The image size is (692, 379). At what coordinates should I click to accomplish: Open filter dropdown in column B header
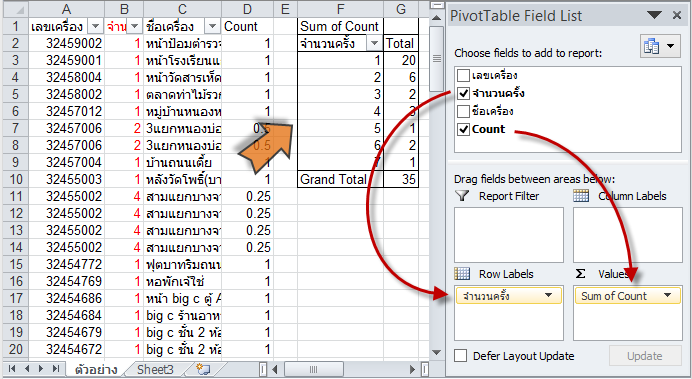point(135,26)
